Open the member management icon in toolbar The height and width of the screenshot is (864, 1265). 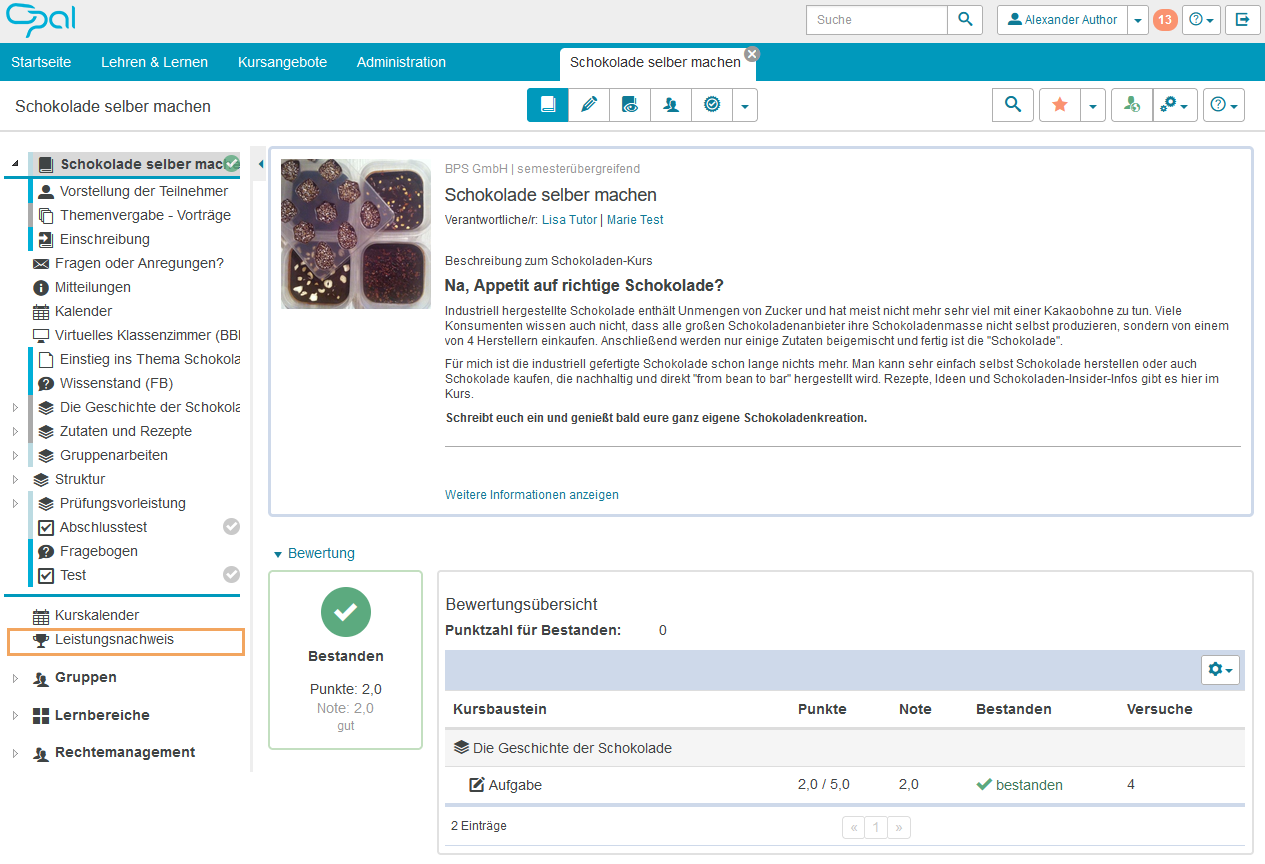click(x=671, y=105)
